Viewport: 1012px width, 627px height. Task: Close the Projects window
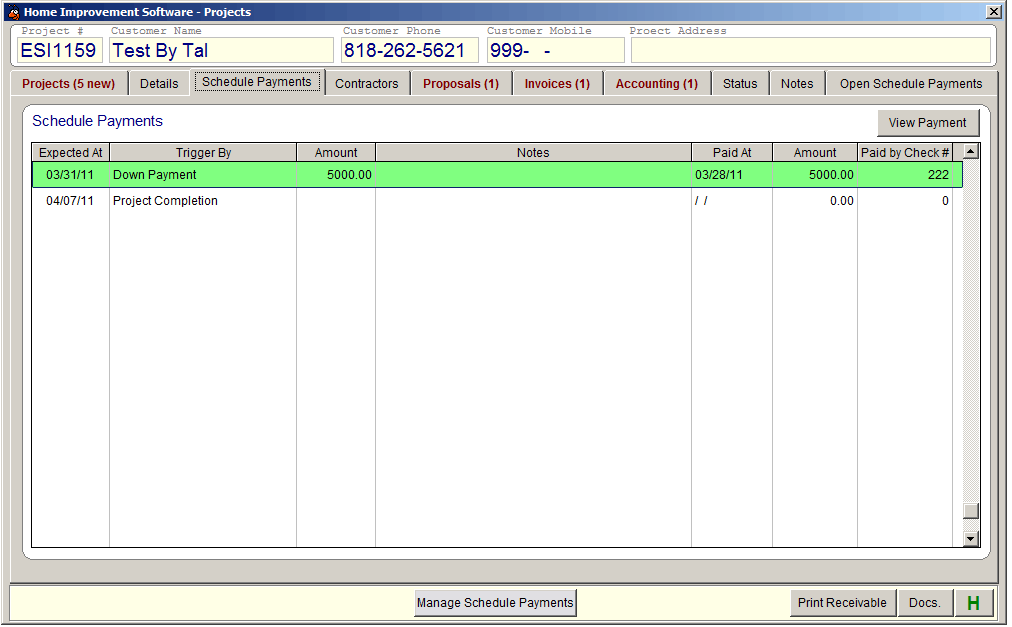(994, 12)
